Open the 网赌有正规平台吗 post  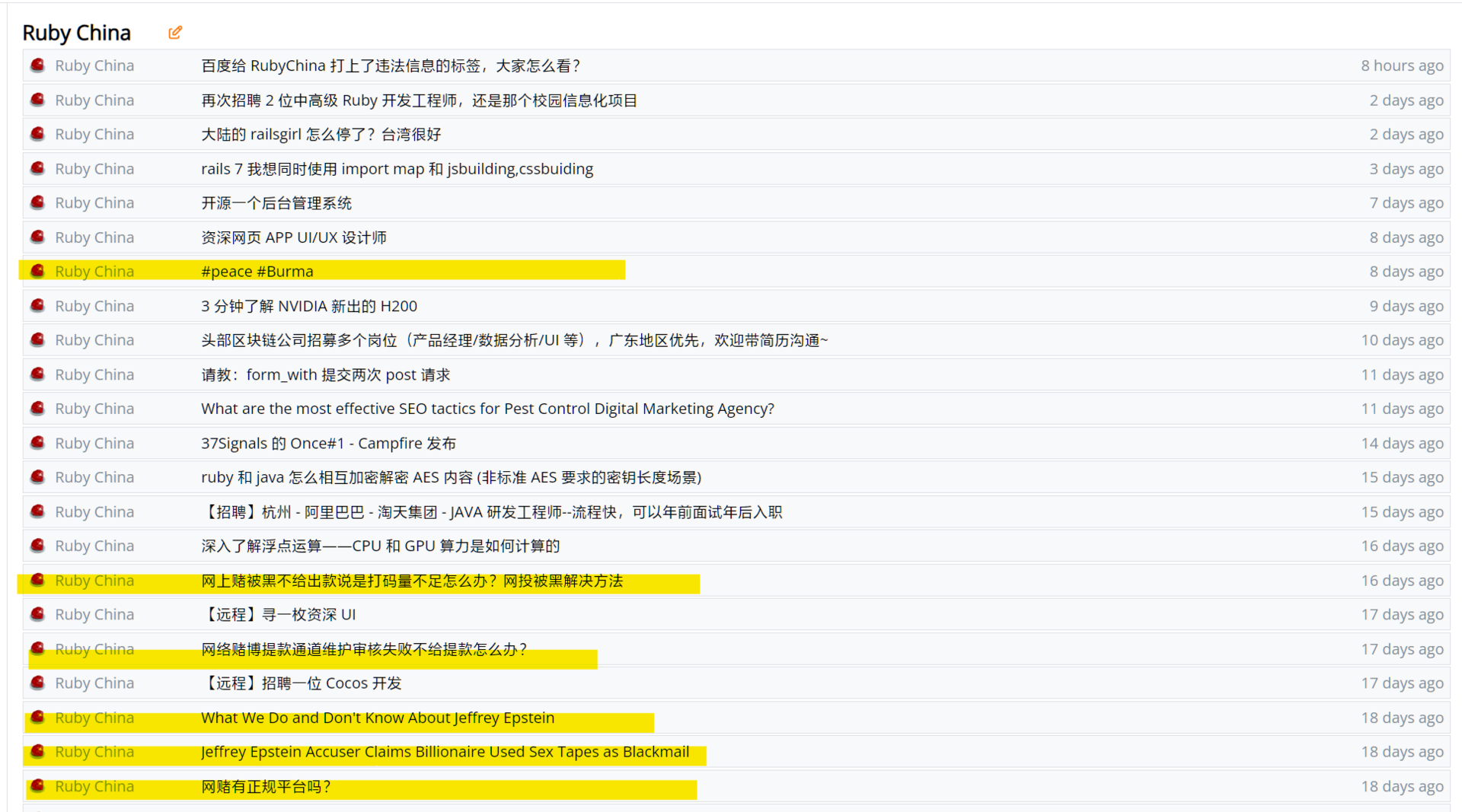point(266,785)
